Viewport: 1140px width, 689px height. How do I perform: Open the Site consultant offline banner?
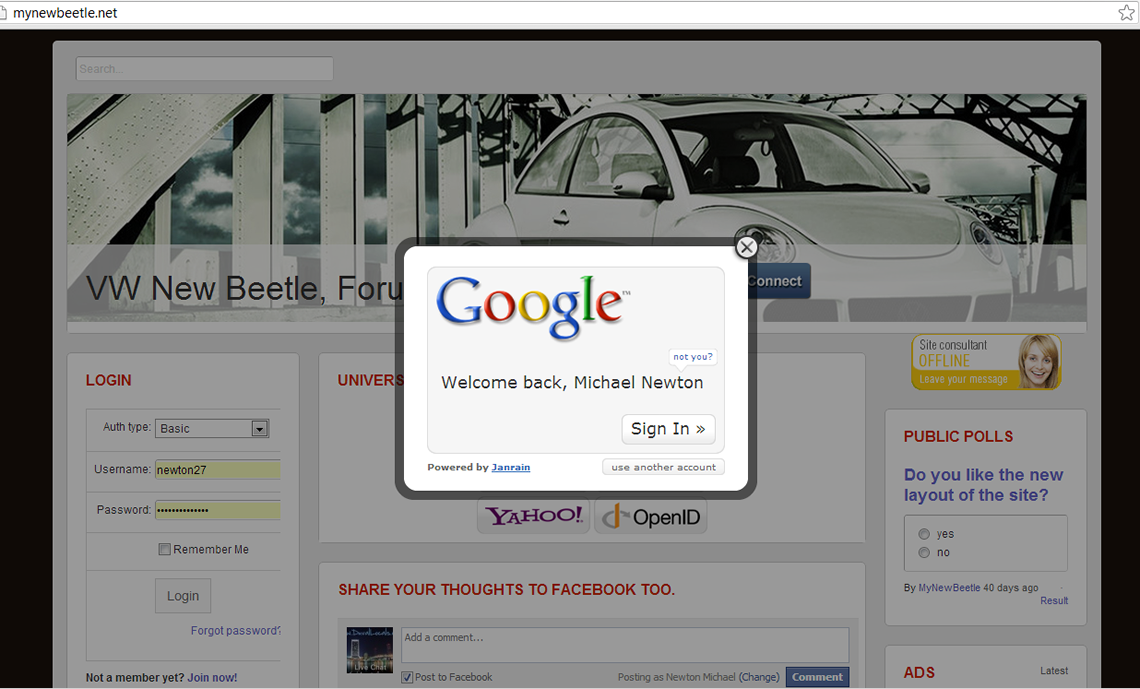(x=986, y=361)
